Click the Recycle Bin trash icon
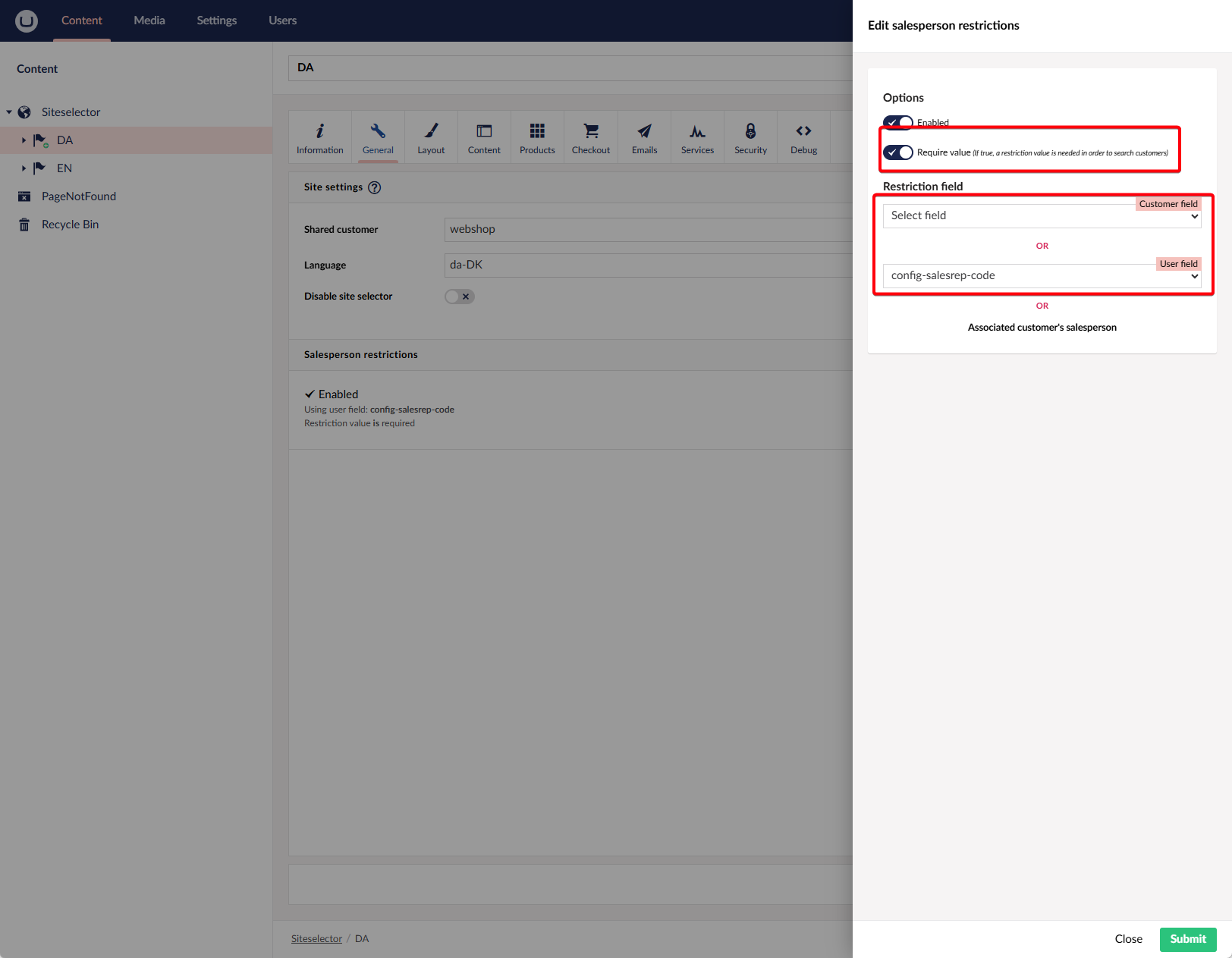The width and height of the screenshot is (1232, 958). (x=24, y=225)
